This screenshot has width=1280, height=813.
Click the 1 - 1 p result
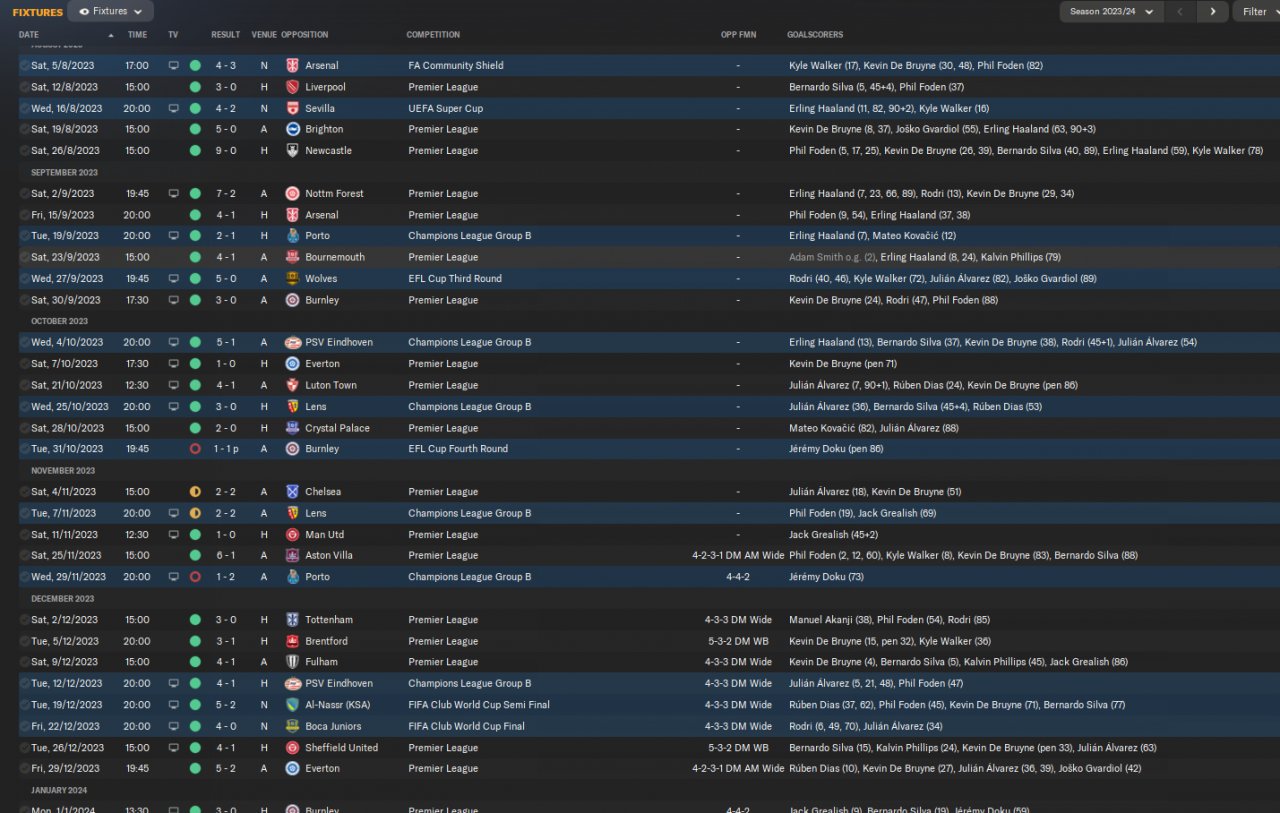pyautogui.click(x=227, y=449)
